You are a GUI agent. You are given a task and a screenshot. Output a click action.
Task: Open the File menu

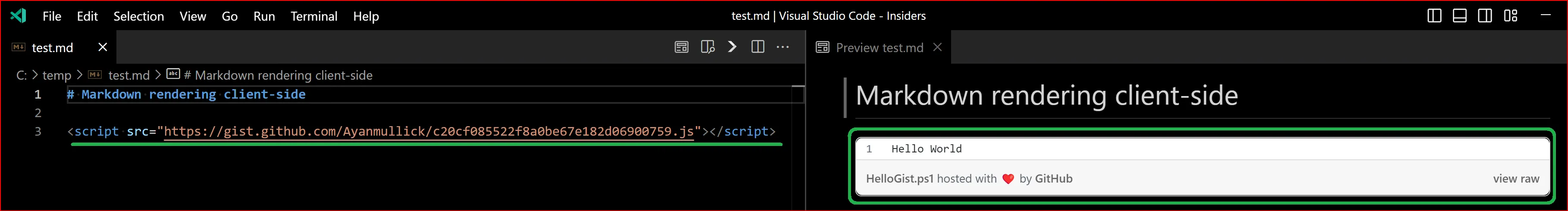pyautogui.click(x=52, y=16)
